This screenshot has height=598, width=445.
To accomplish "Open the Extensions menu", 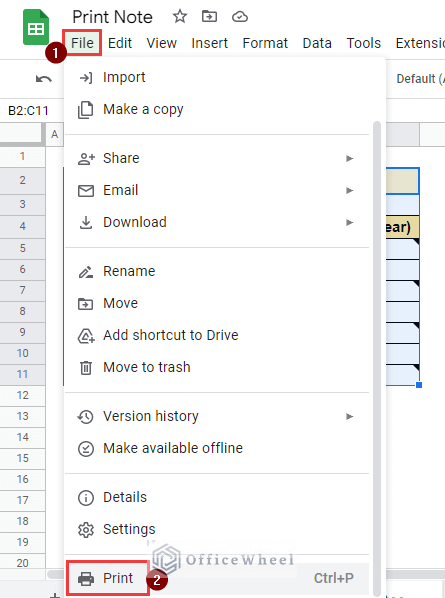I will (x=420, y=43).
